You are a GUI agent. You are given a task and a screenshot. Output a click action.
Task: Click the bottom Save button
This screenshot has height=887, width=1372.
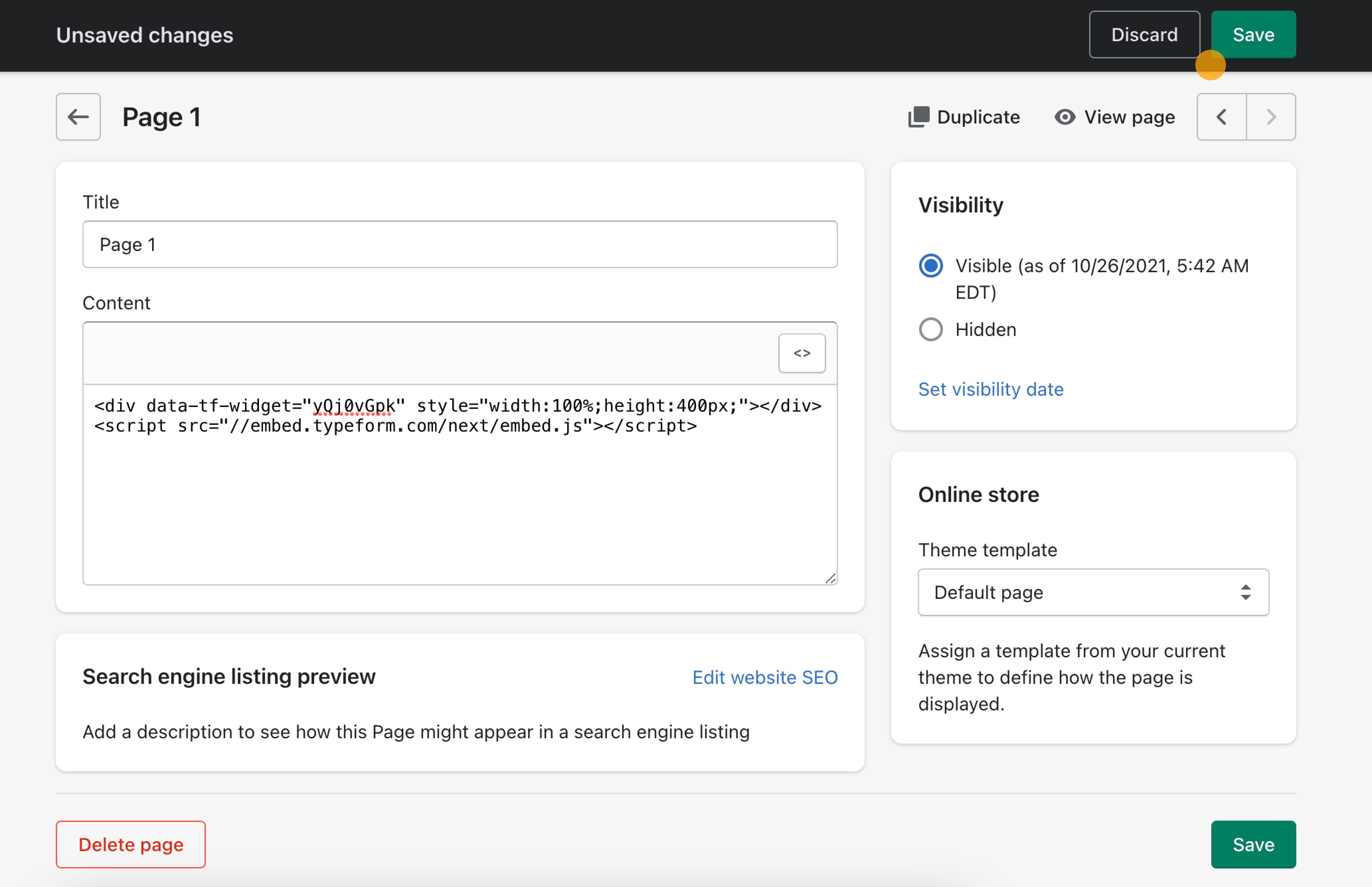point(1253,845)
